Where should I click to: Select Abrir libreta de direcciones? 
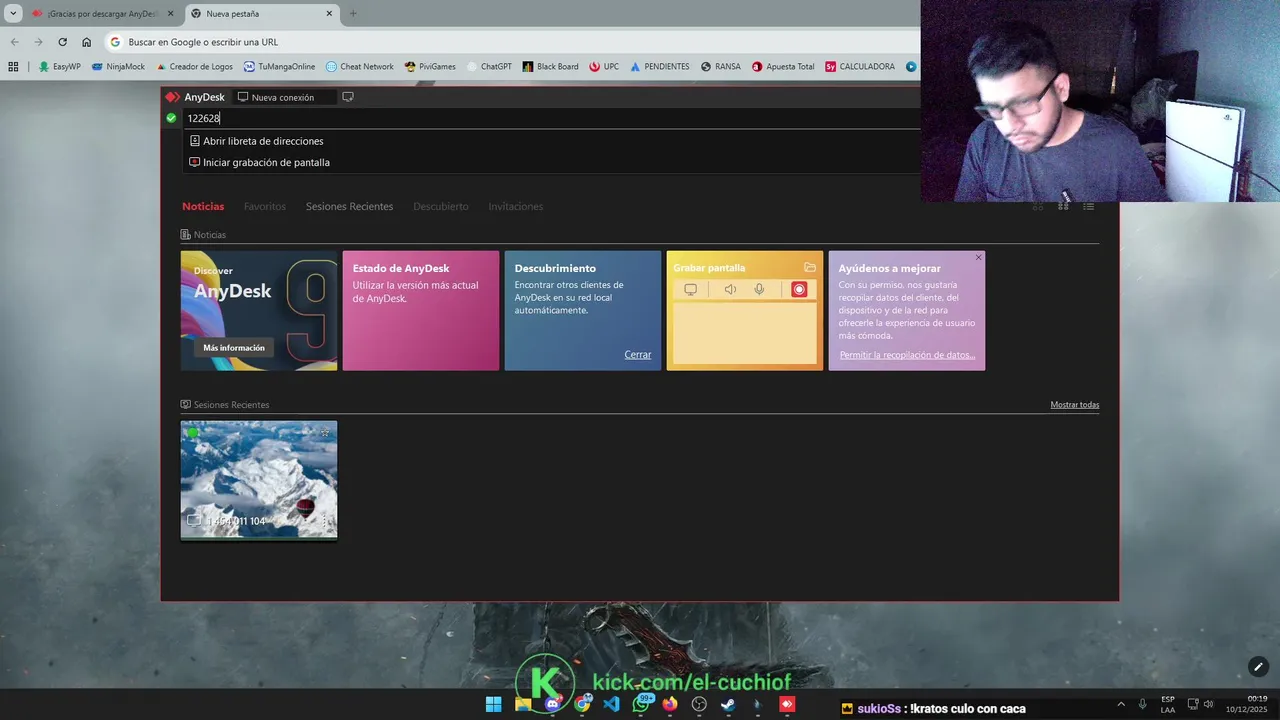pyautogui.click(x=256, y=141)
